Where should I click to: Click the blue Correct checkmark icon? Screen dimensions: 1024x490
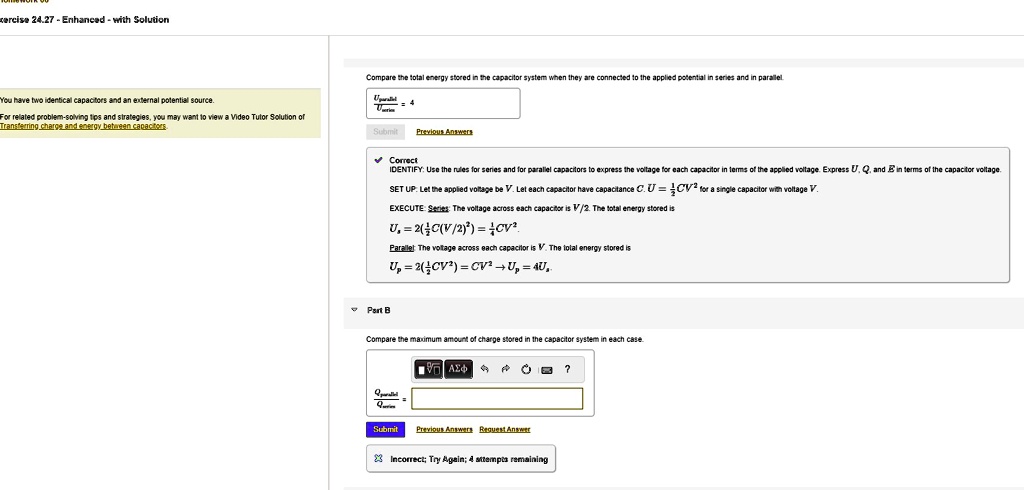point(378,160)
